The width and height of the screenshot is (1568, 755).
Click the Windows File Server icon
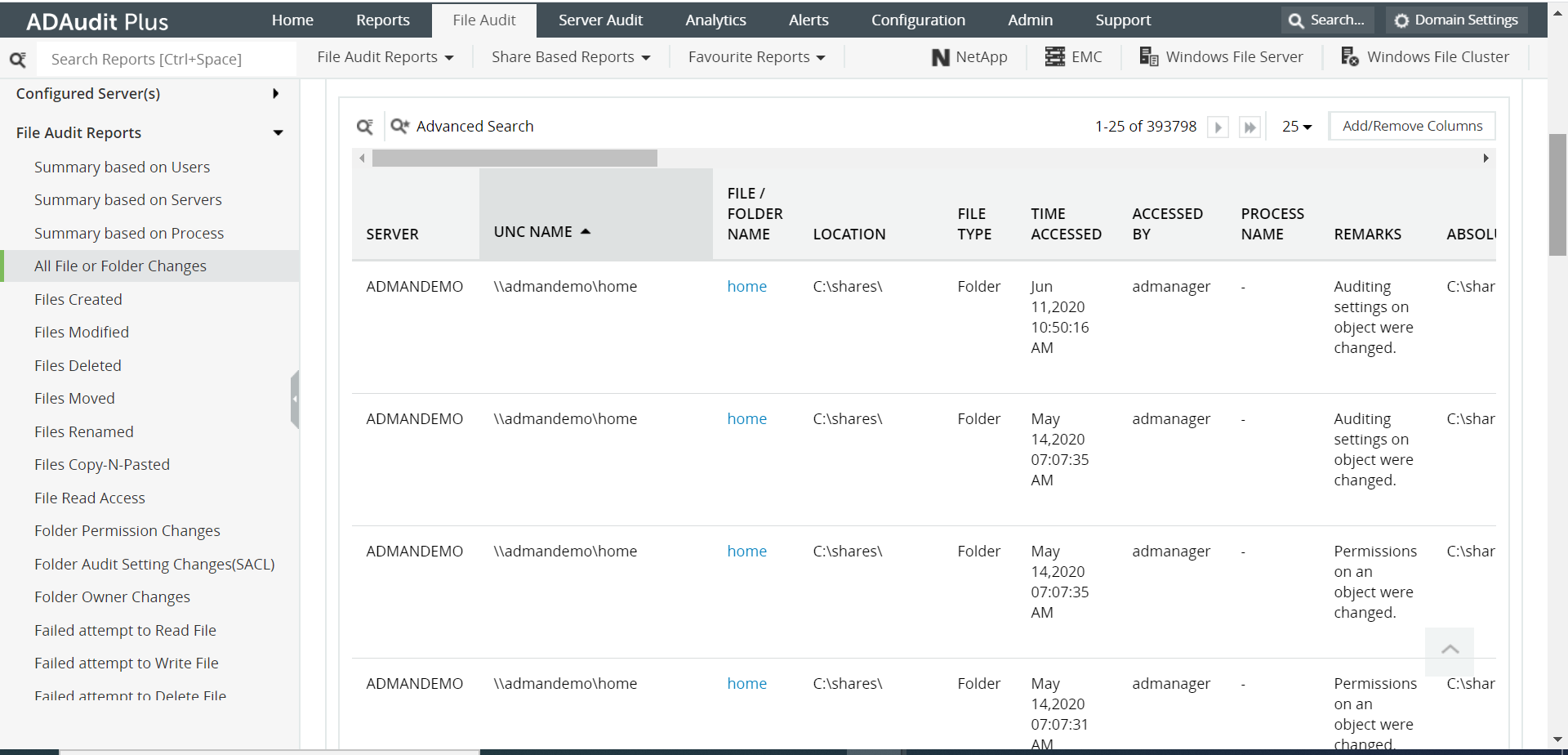click(x=1149, y=56)
